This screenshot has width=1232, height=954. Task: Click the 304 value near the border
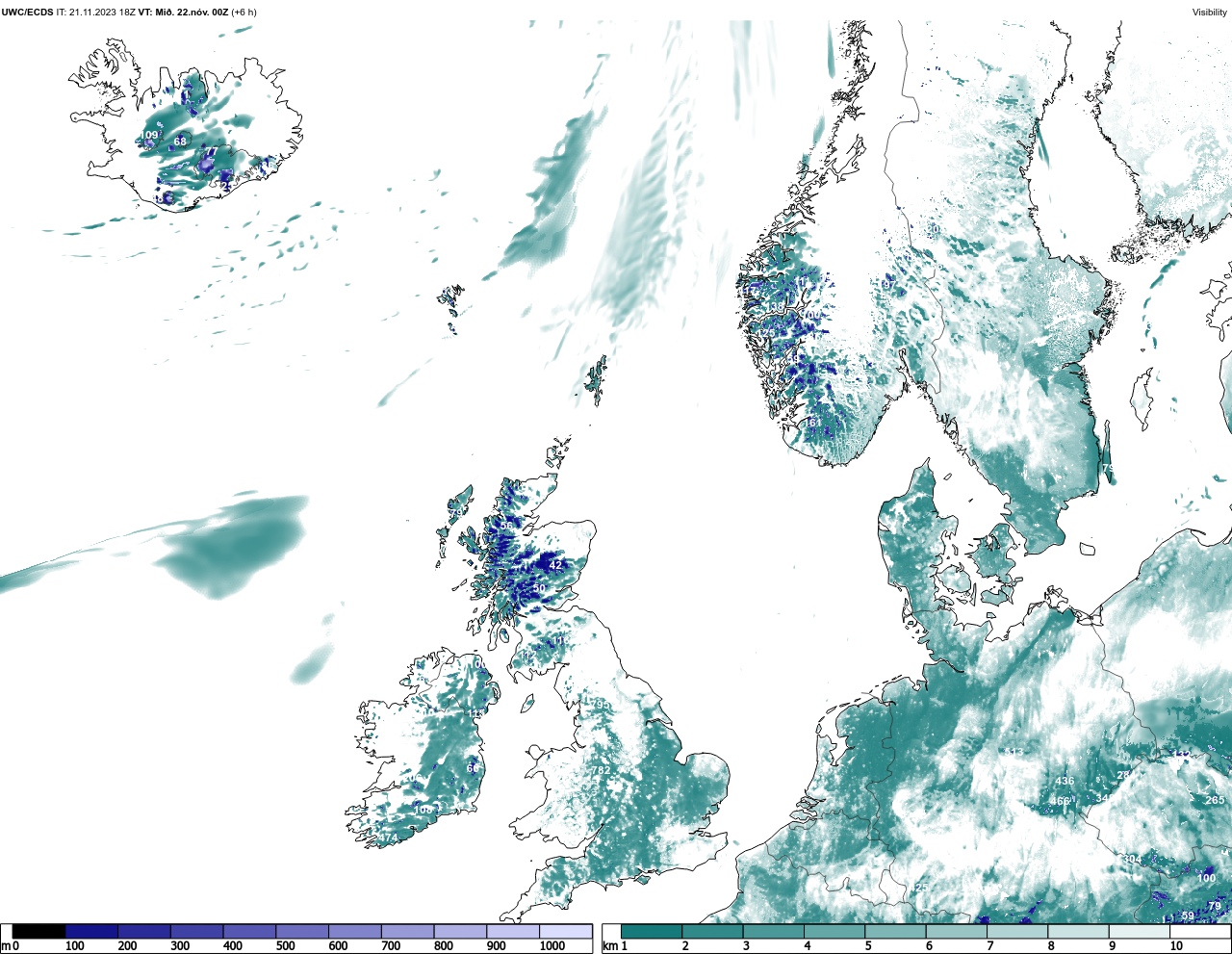1132,860
